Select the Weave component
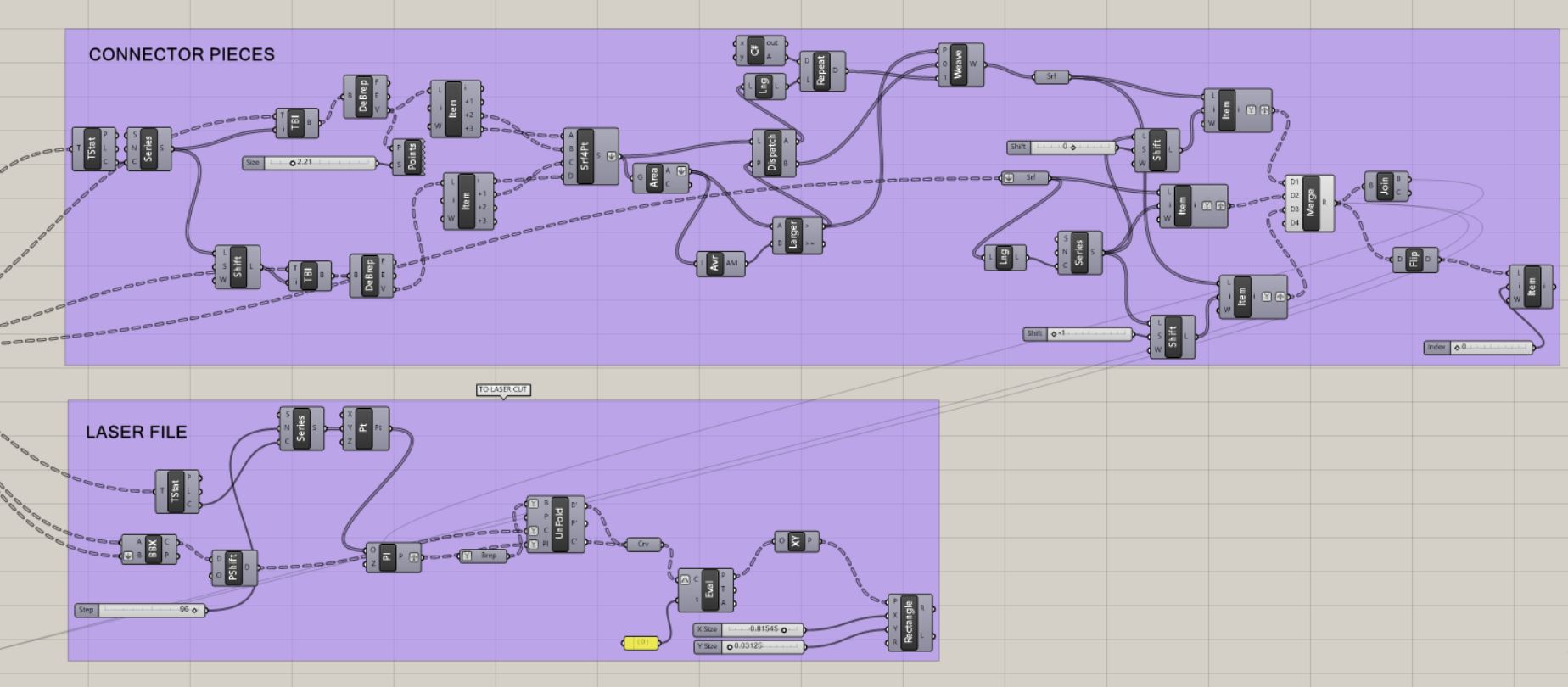 point(959,64)
